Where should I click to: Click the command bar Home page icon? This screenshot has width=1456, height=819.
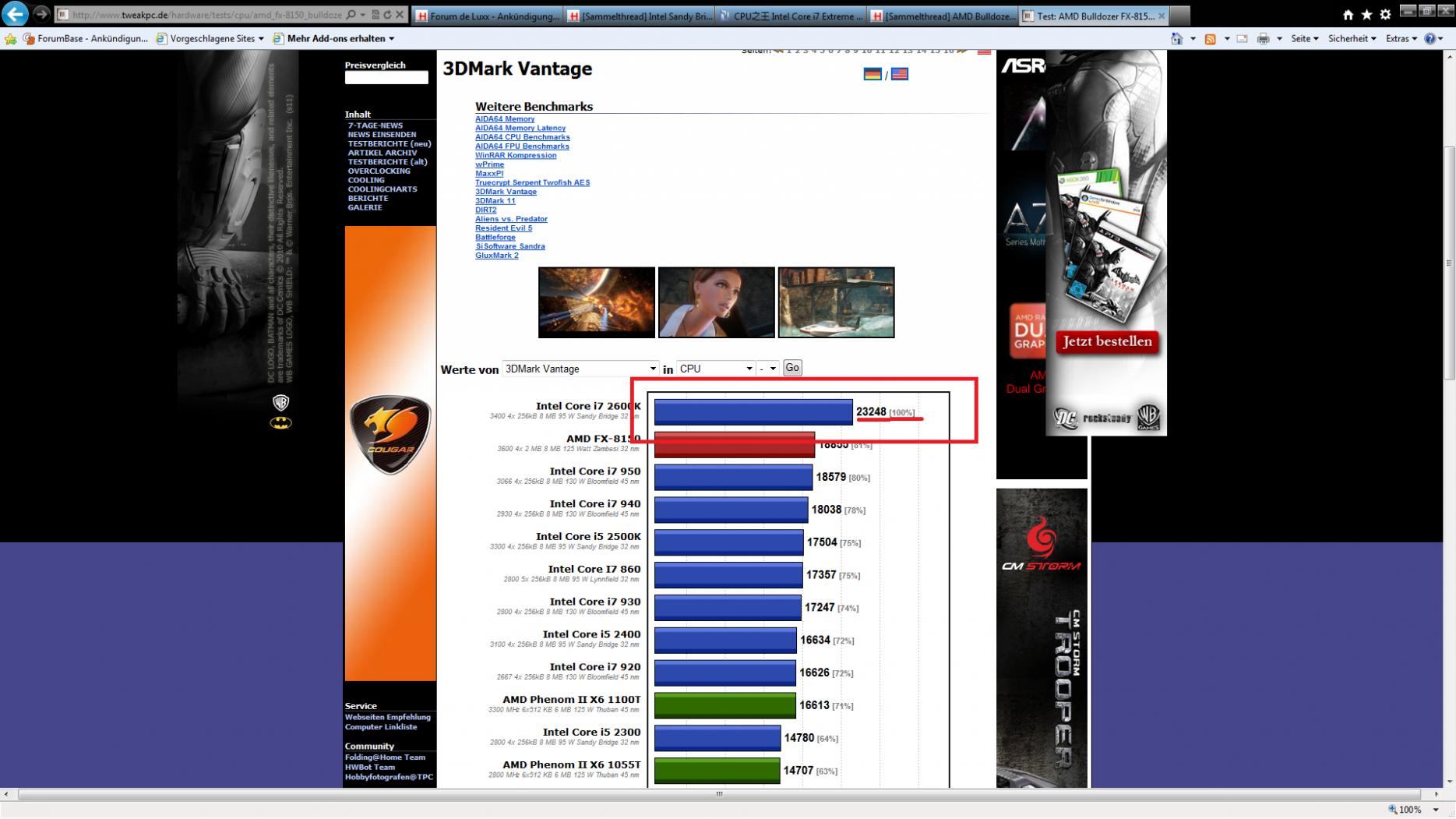pos(1177,38)
